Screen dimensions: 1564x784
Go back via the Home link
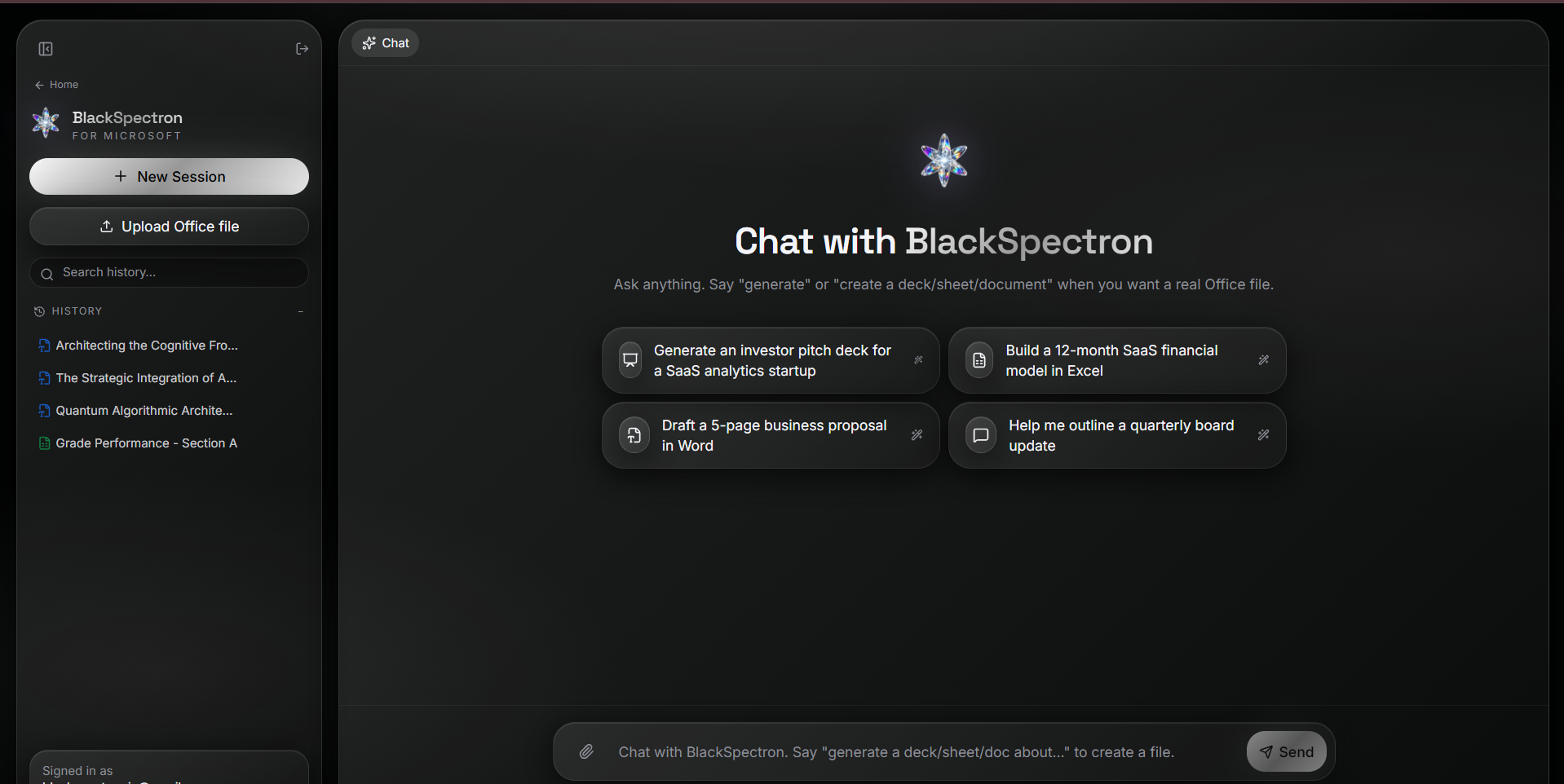point(56,85)
